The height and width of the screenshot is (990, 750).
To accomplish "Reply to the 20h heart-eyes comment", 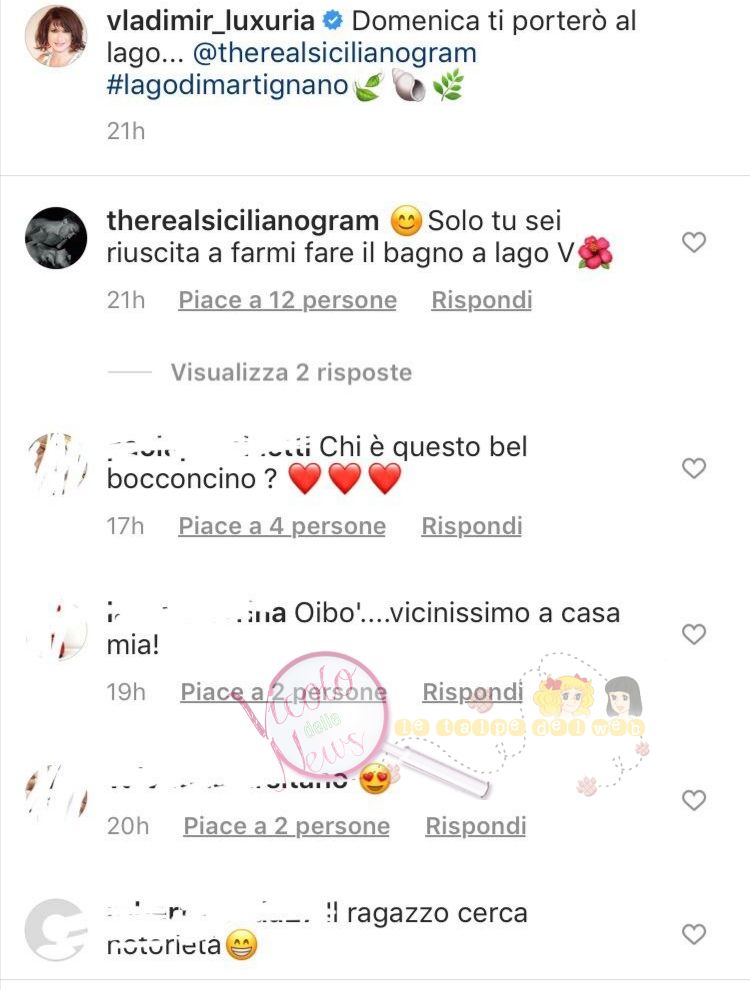I will point(475,826).
